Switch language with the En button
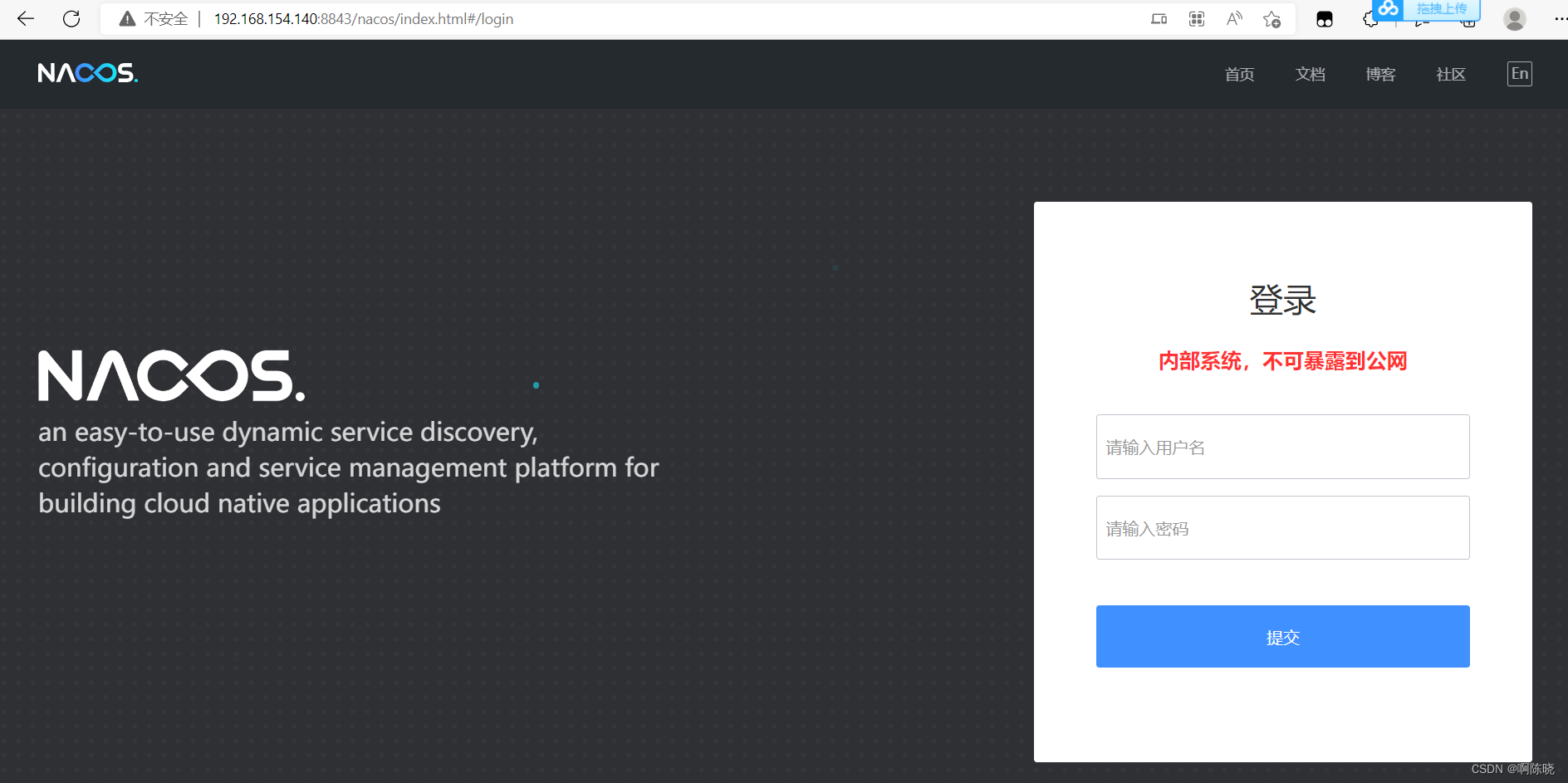Screen dimensions: 1568x783 pos(1520,74)
